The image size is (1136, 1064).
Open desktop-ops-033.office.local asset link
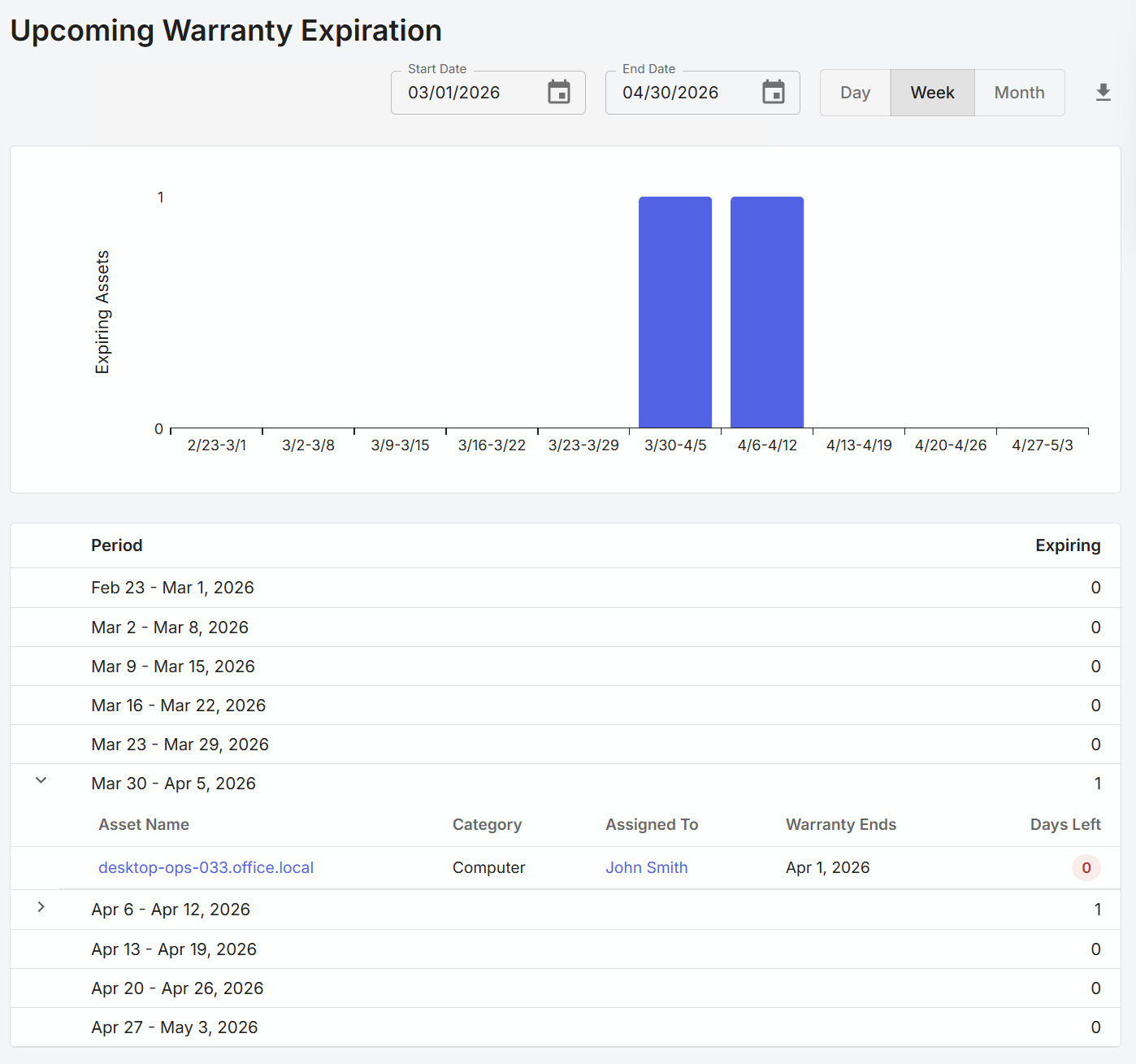coord(206,867)
